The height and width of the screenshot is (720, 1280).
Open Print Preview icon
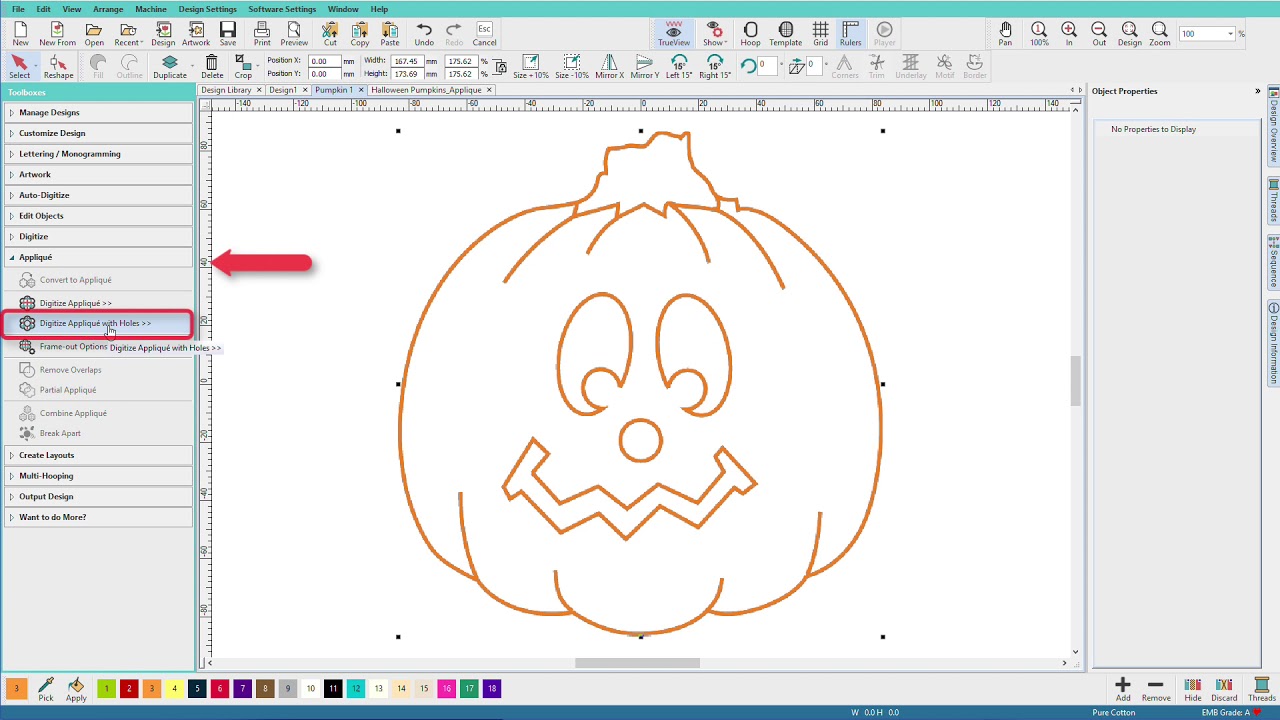294,34
